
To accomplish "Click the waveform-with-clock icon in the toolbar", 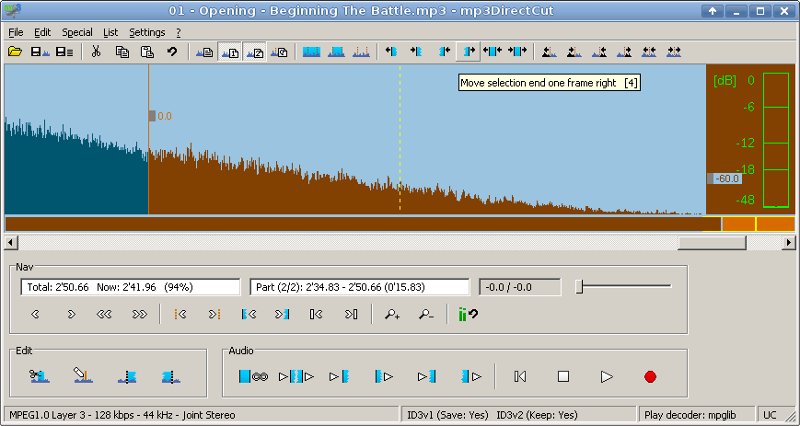I will 279,52.
